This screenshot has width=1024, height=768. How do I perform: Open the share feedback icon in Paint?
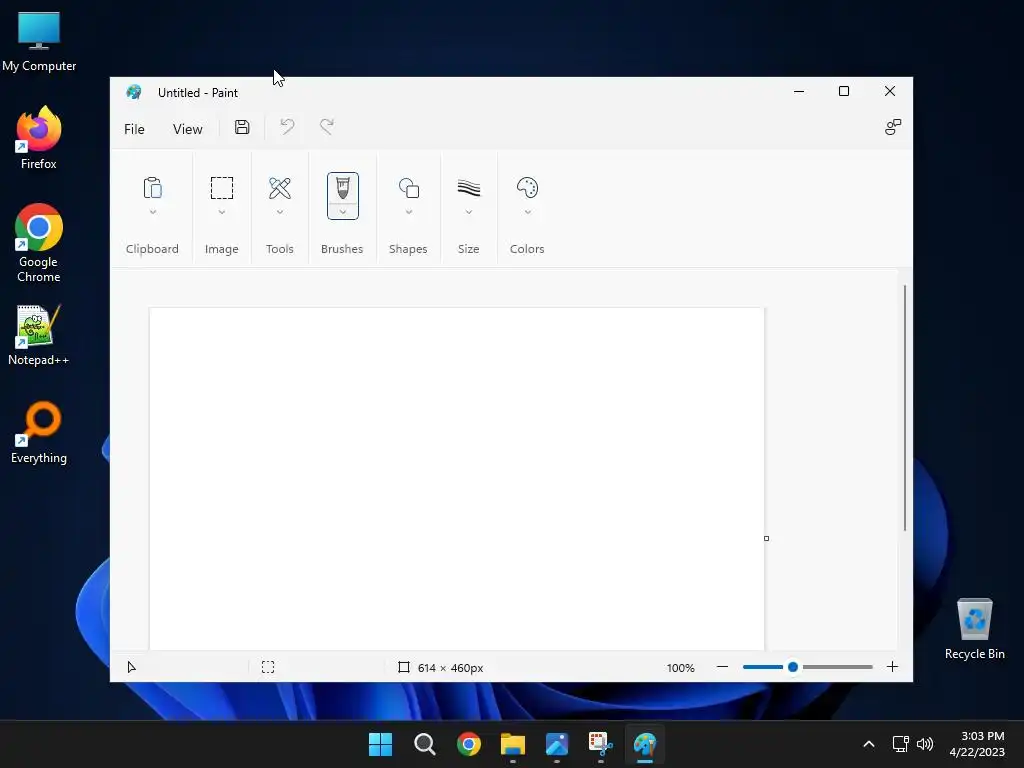coord(893,127)
